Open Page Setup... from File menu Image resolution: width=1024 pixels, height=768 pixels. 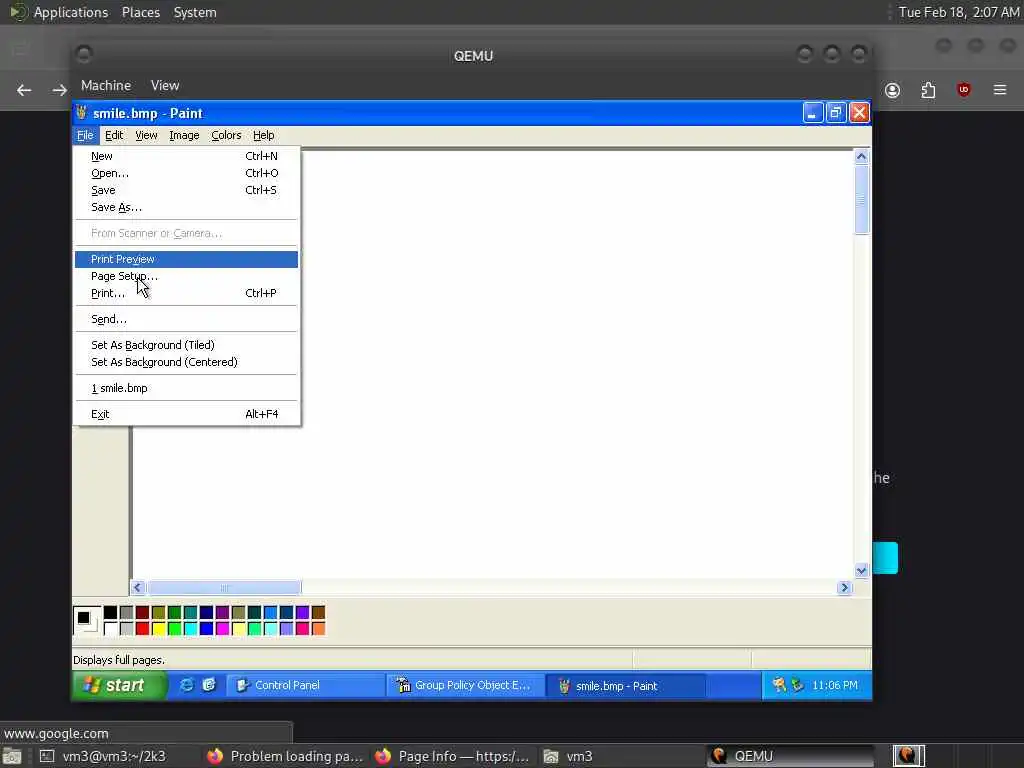coord(186,276)
